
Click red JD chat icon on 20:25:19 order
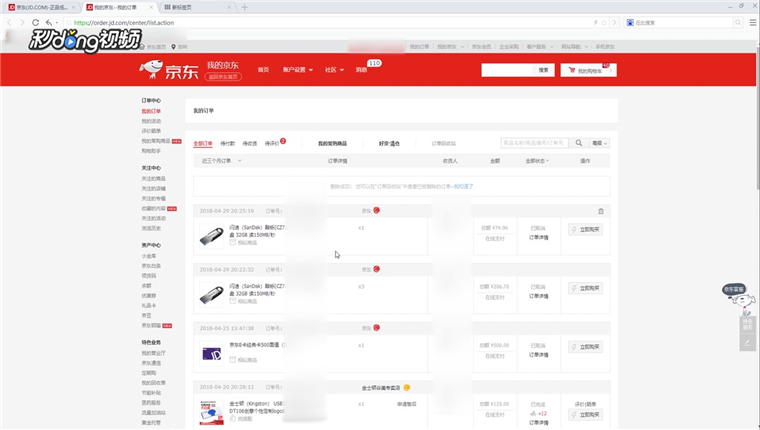click(377, 210)
